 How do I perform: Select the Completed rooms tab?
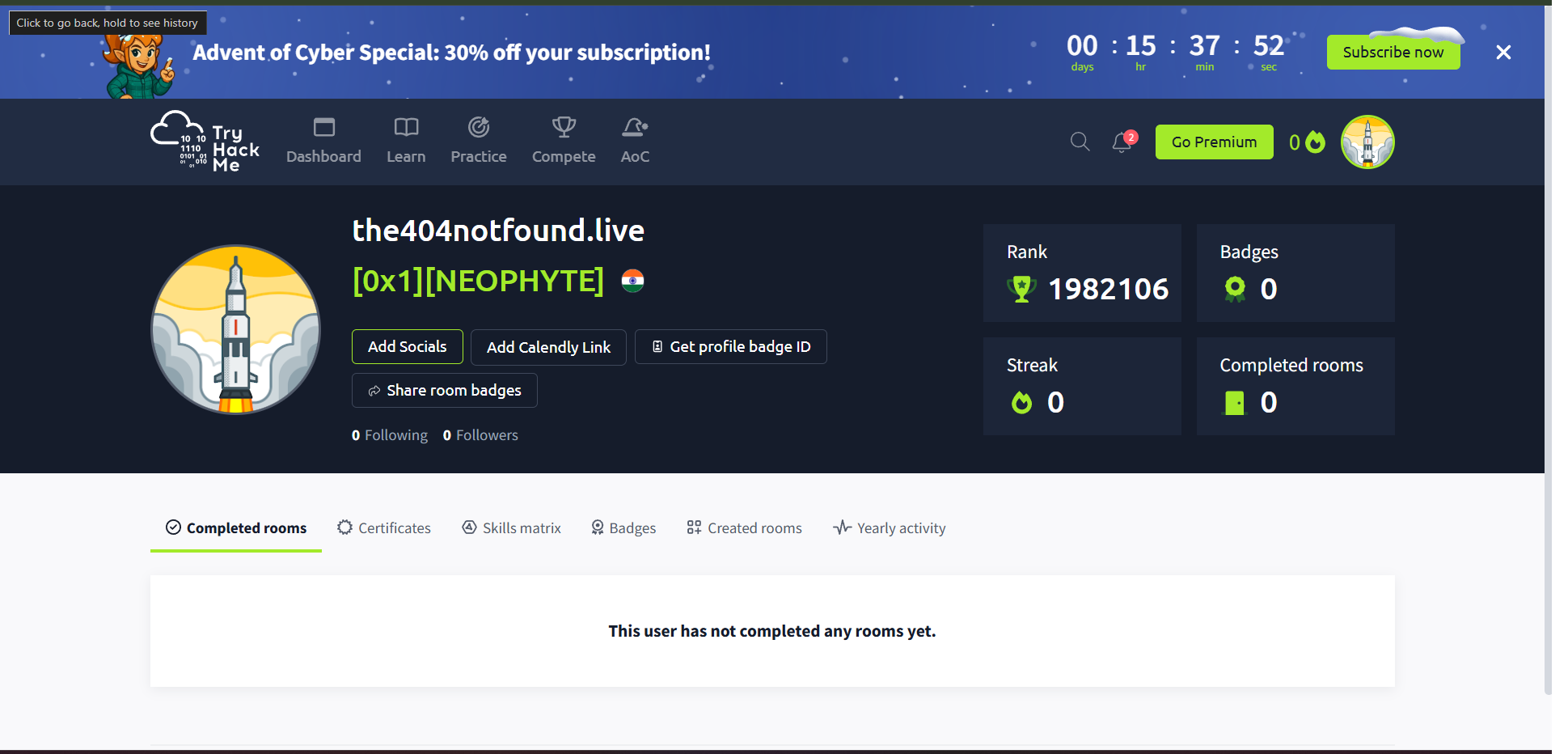tap(236, 527)
